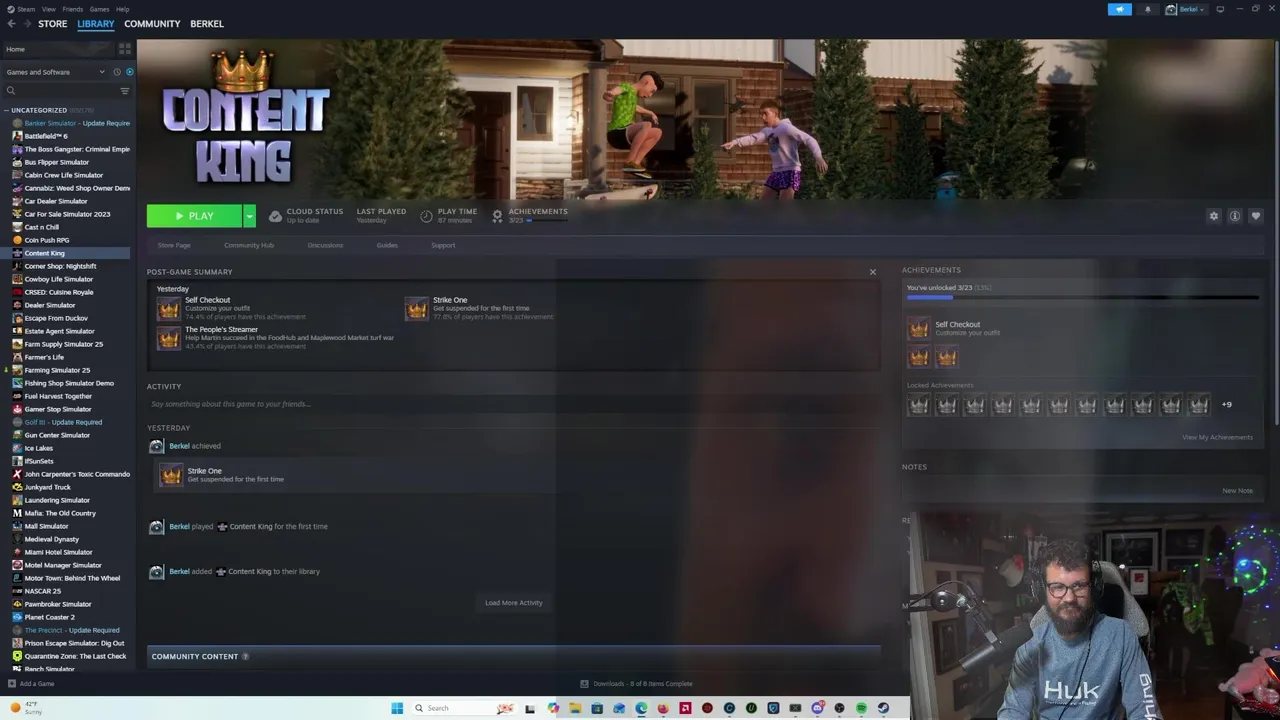Open the announcements megaphone icon
Image resolution: width=1280 pixels, height=720 pixels.
point(1119,9)
